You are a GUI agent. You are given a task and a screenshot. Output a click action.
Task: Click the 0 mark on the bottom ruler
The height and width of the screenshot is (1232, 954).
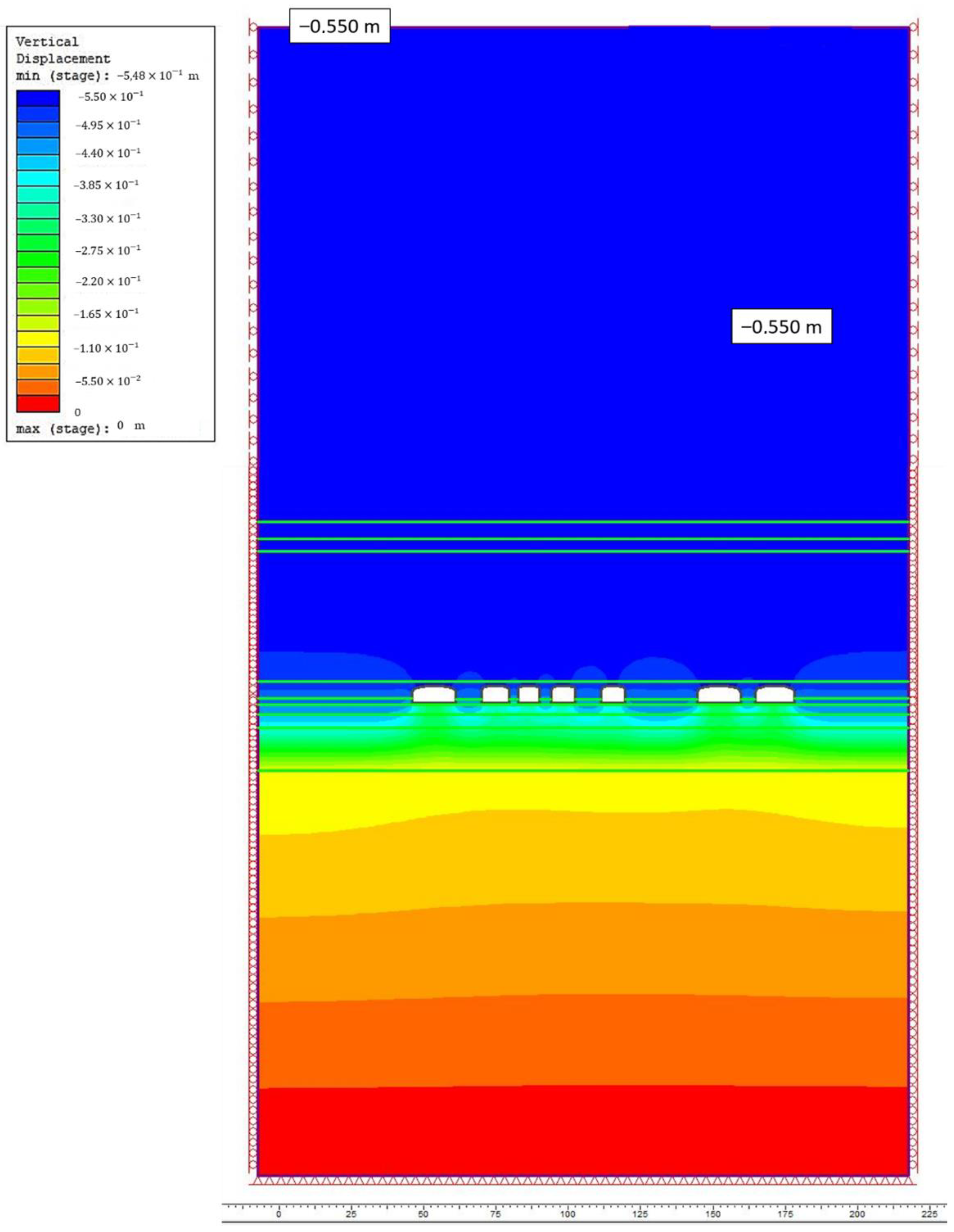click(278, 1214)
